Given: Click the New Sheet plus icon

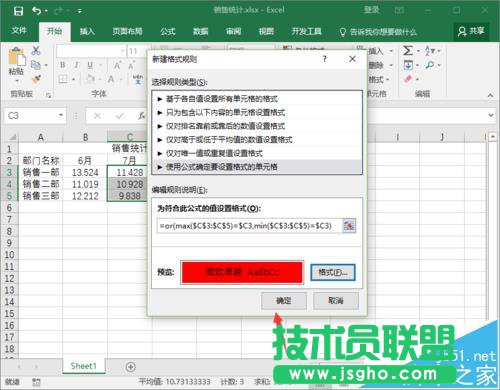Looking at the screenshot, I should (x=131, y=367).
